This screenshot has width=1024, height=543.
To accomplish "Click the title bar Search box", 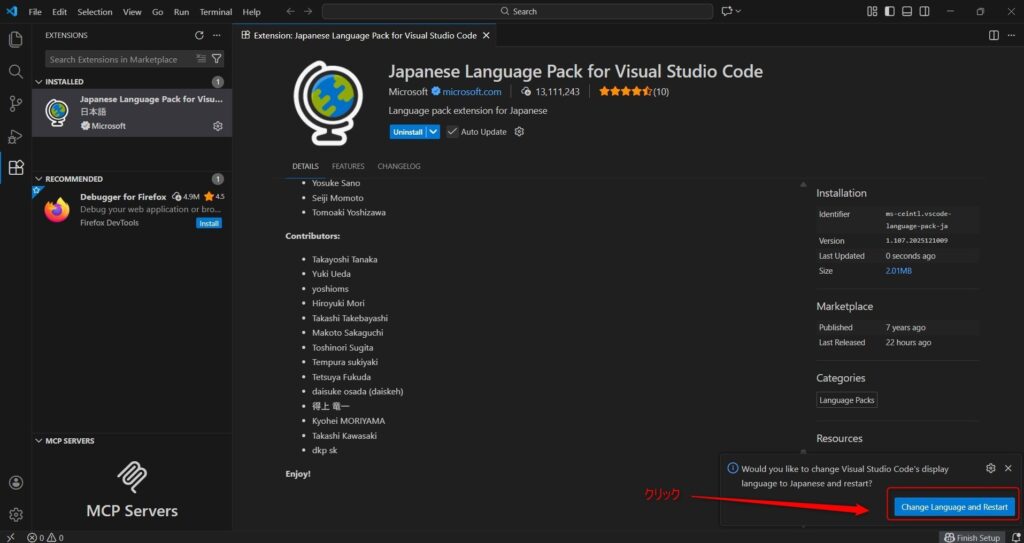I will [x=518, y=11].
